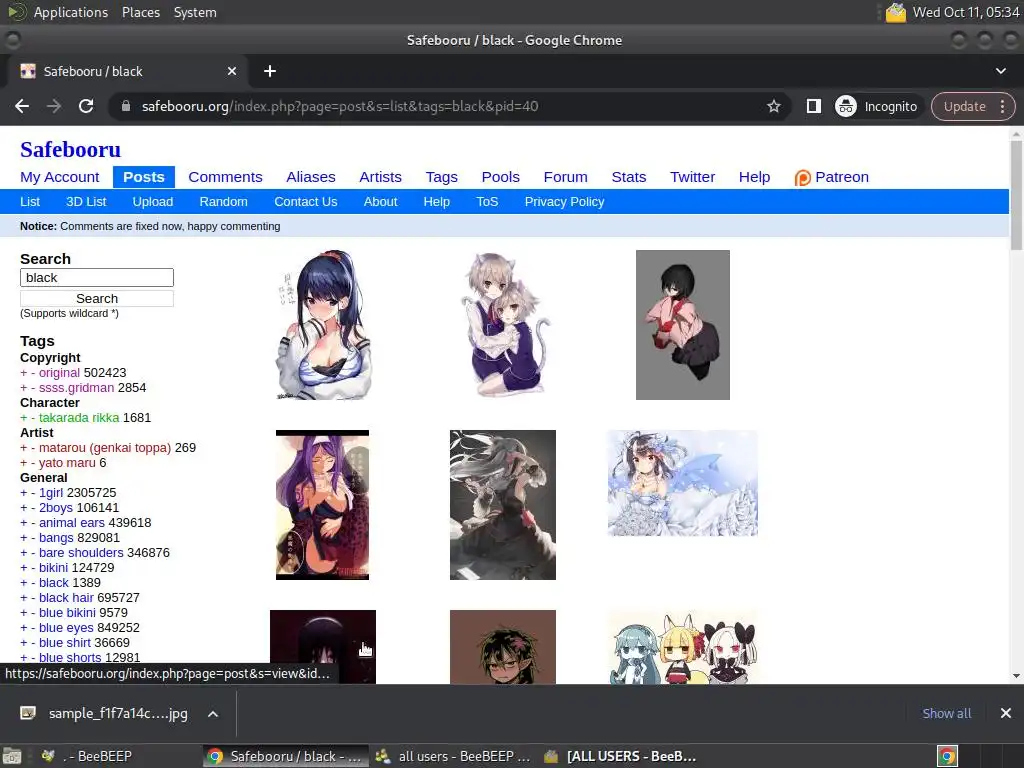
Task: Select the Posts tab
Action: click(x=144, y=177)
